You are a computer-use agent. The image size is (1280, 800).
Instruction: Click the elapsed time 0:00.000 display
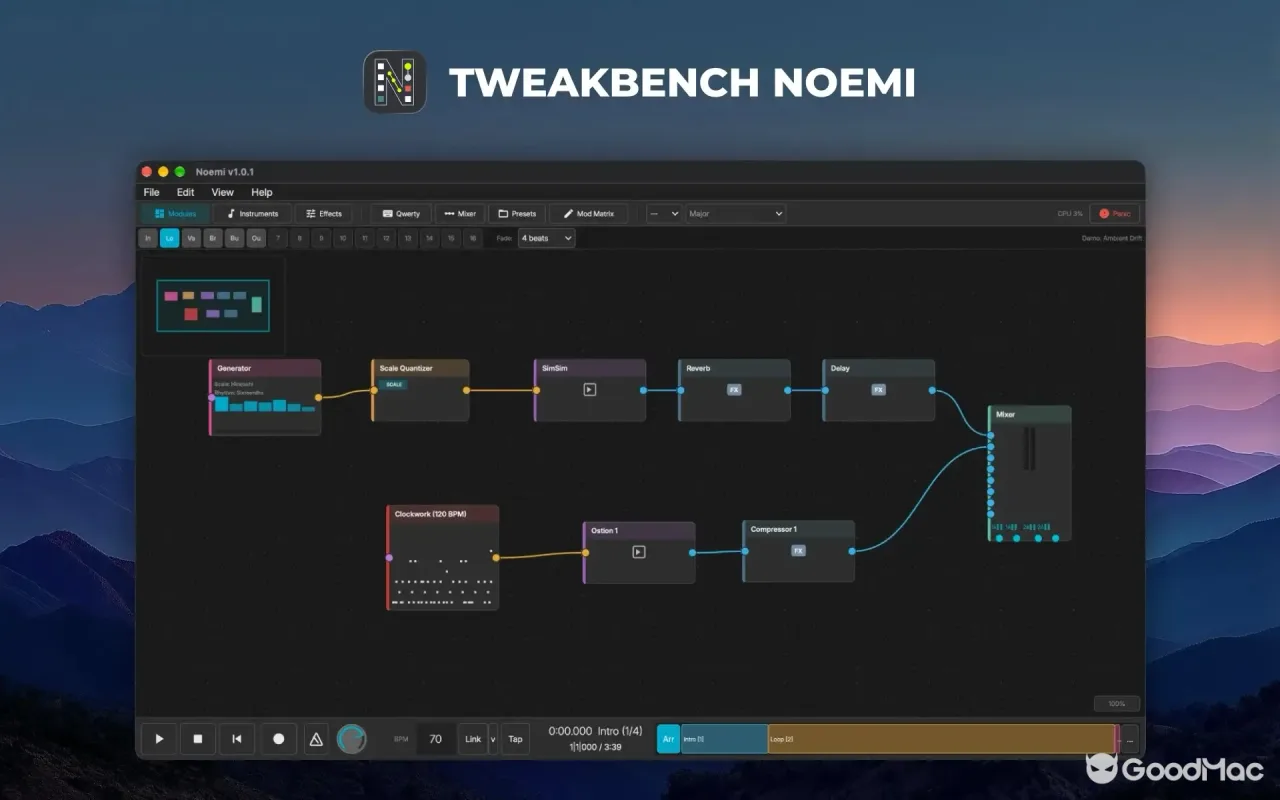570,731
